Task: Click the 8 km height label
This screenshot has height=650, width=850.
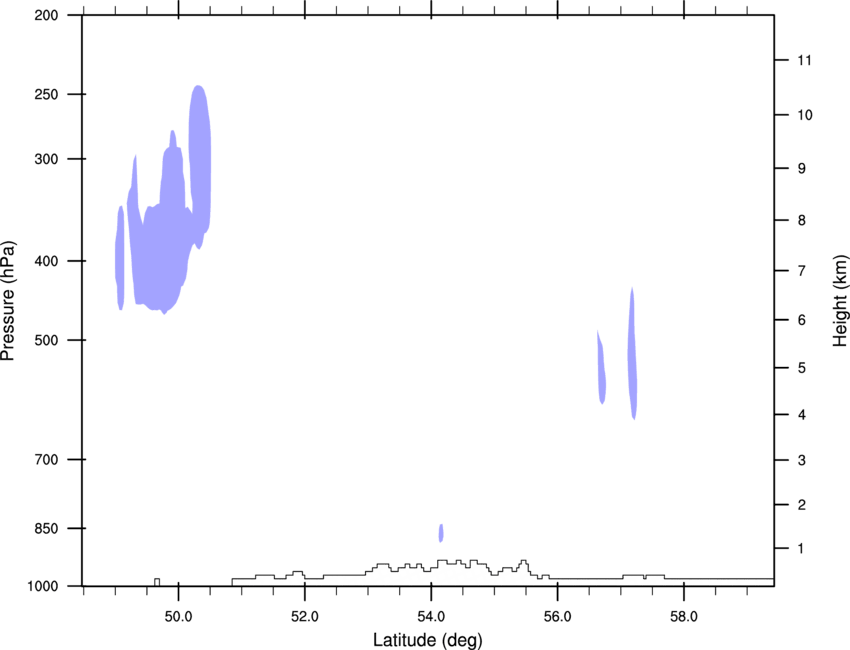Action: point(802,220)
